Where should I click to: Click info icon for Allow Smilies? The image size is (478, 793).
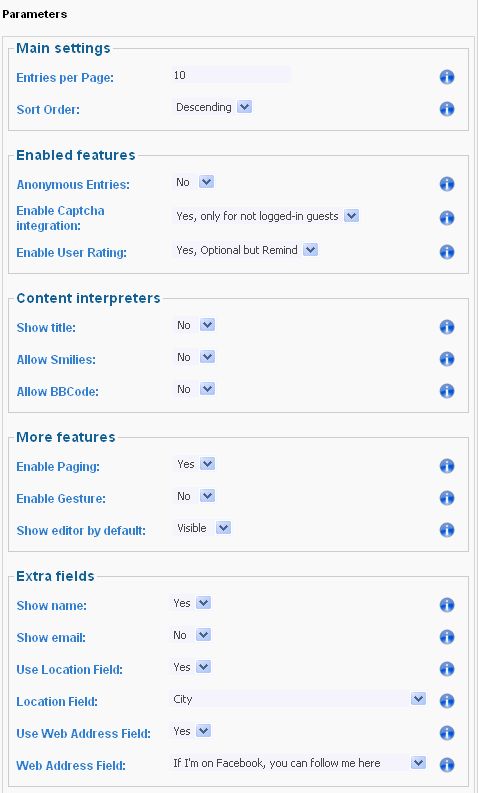tap(447, 359)
